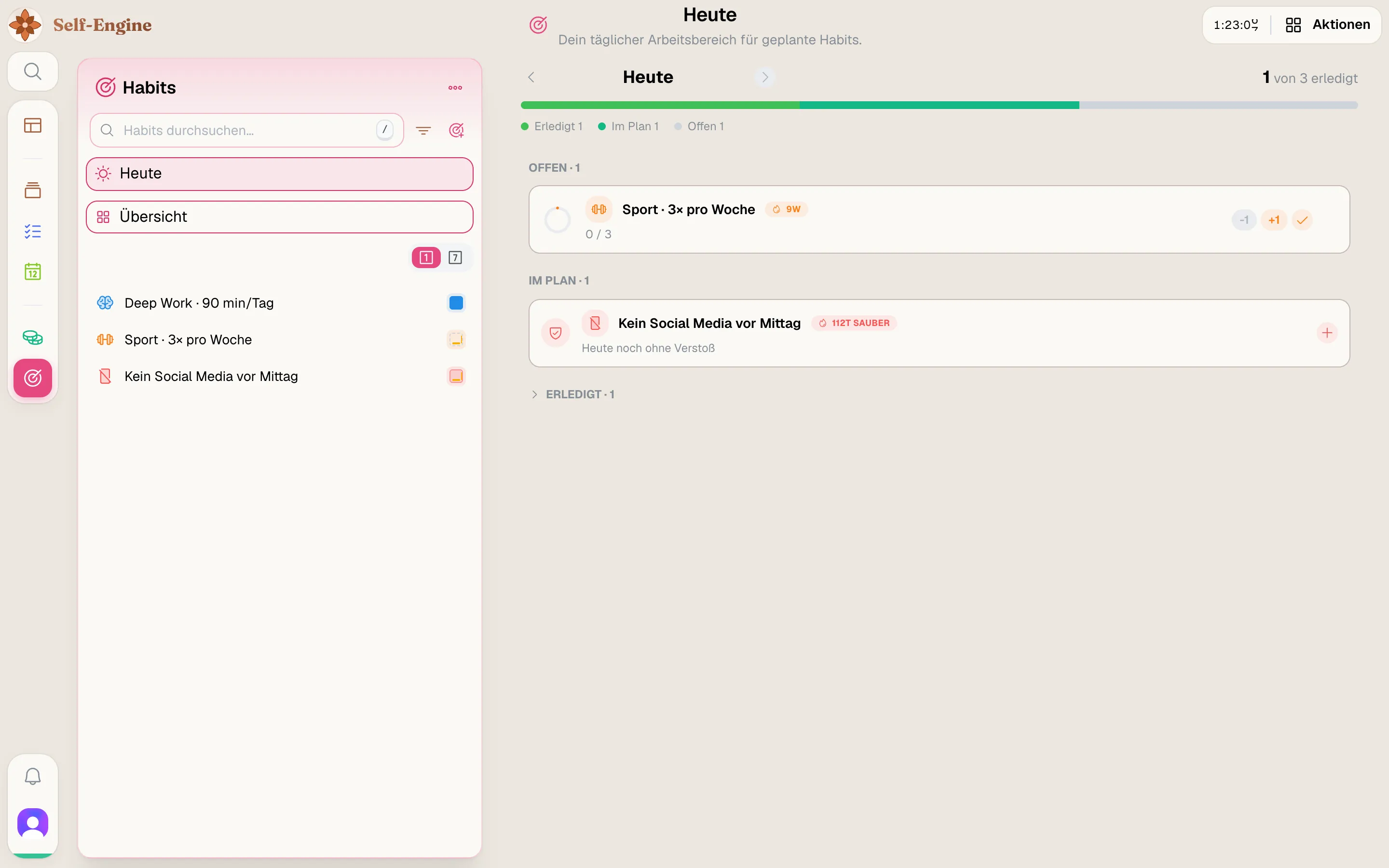Add a new habit with target-plus icon
The height and width of the screenshot is (868, 1389).
point(456,130)
